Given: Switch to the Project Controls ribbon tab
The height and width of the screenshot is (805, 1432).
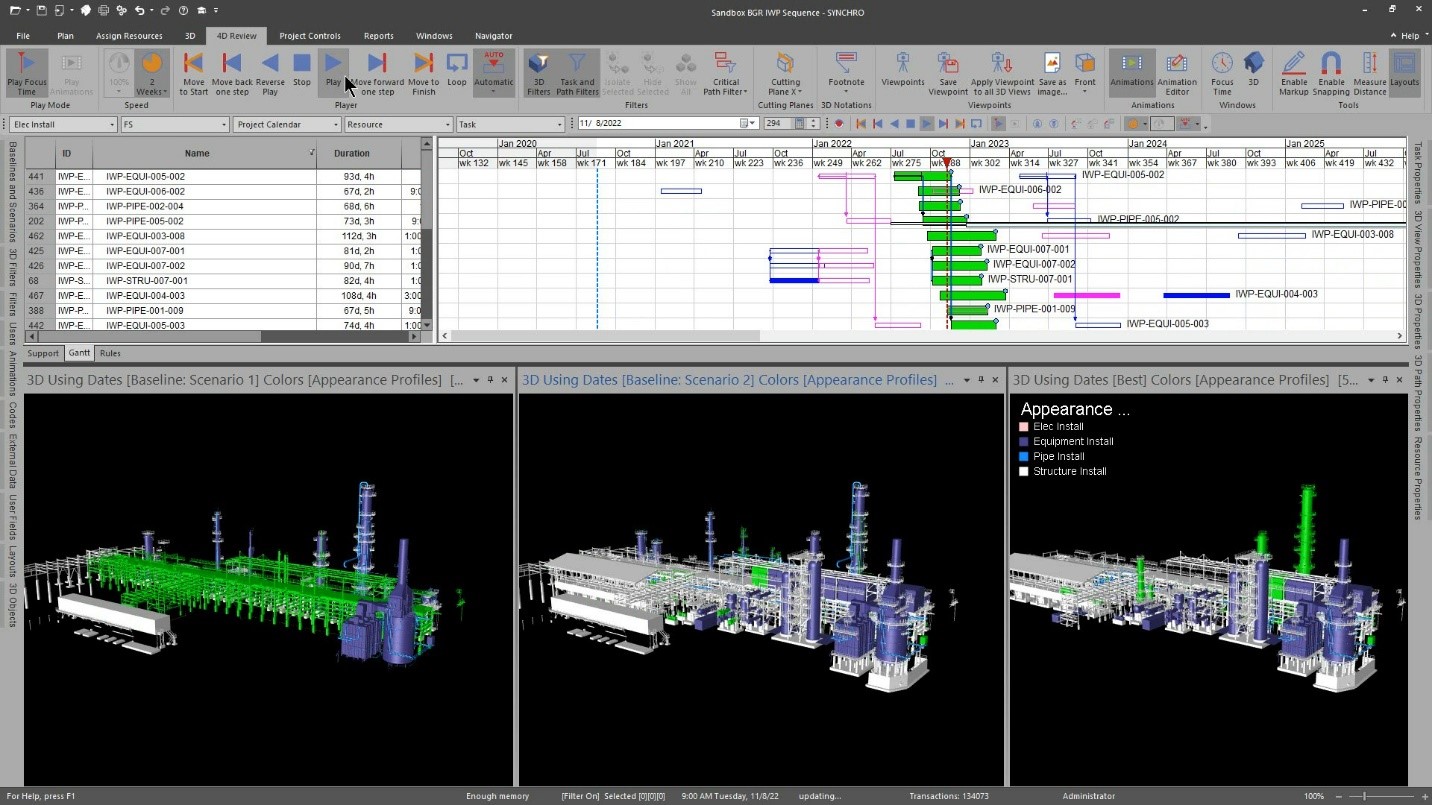Looking at the screenshot, I should coord(310,36).
